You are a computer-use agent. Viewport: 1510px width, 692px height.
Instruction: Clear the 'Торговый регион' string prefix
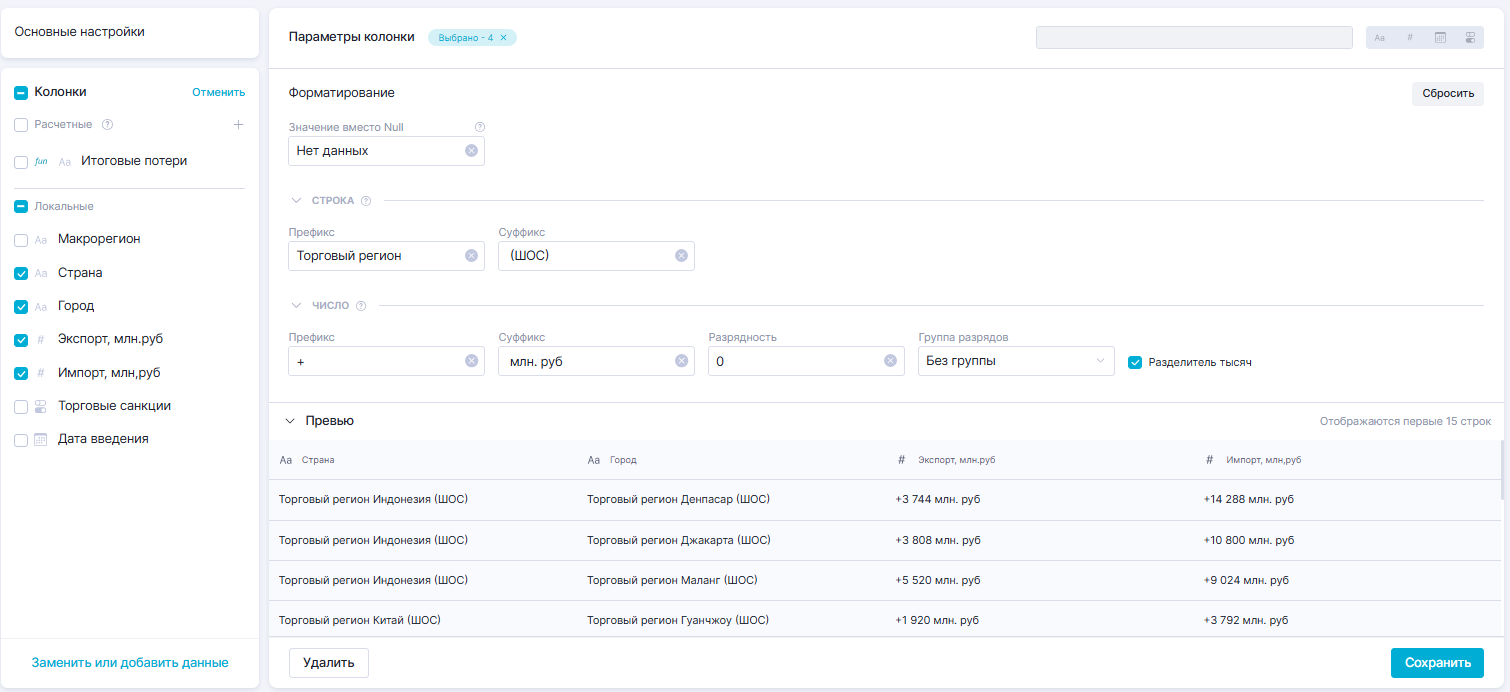click(x=471, y=256)
